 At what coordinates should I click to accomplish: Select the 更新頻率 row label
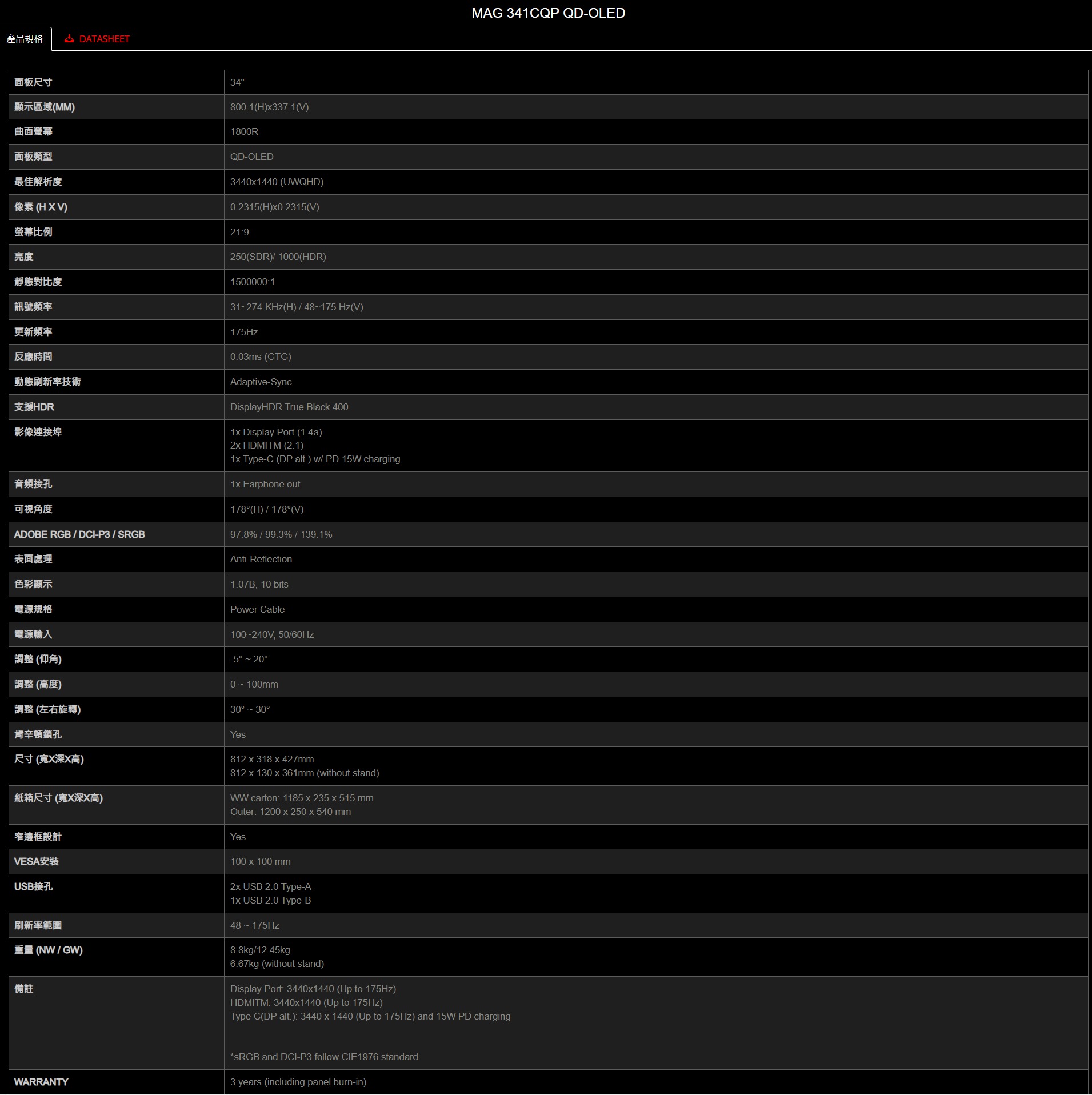[x=33, y=332]
